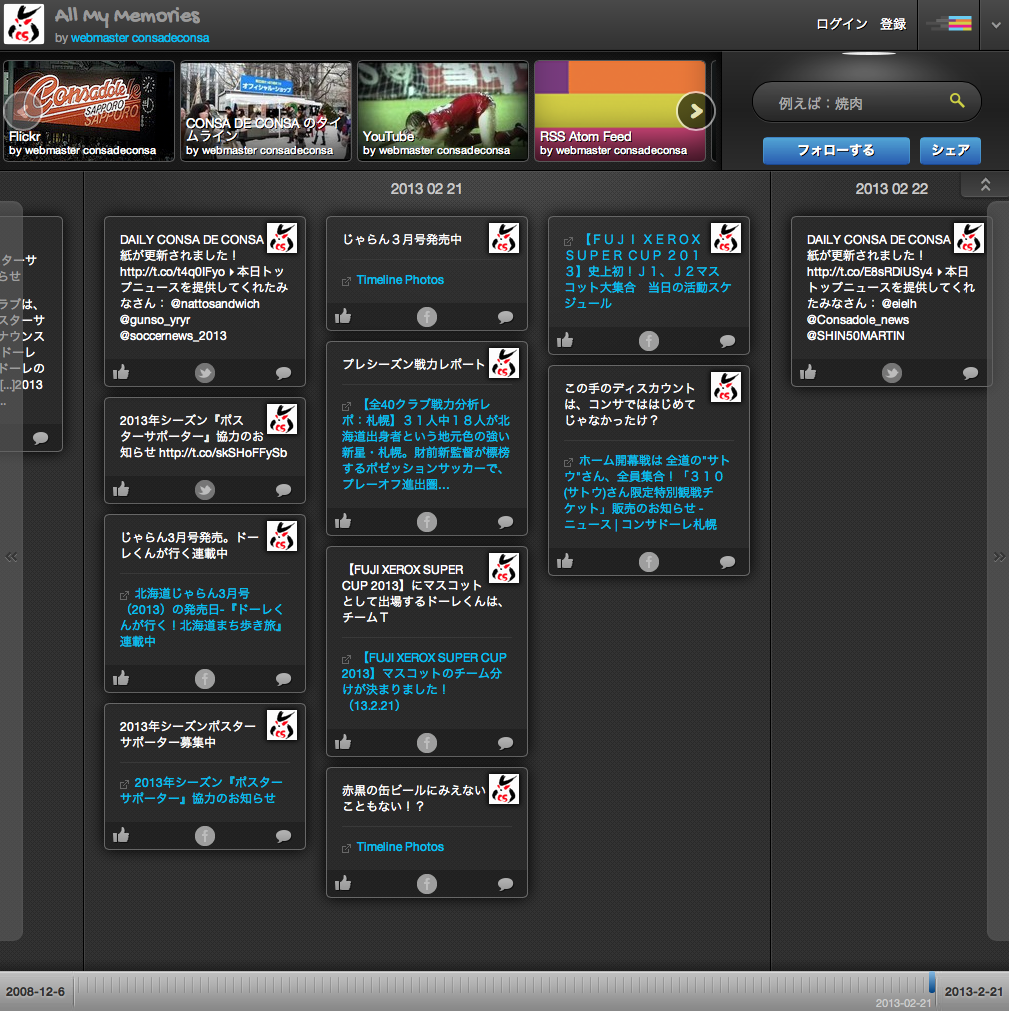This screenshot has height=1011, width=1009.
Task: Click Facebook icon on プレシーズン戦力レポート card
Action: click(427, 521)
